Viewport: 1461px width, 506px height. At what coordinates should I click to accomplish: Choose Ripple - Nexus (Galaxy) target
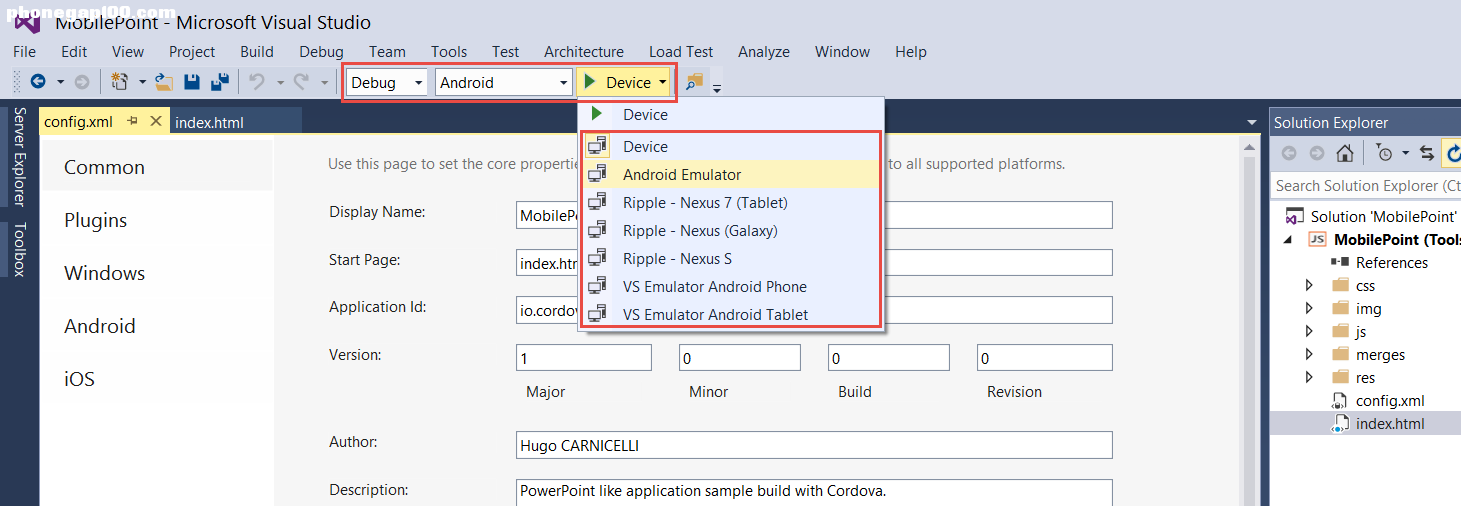point(731,230)
